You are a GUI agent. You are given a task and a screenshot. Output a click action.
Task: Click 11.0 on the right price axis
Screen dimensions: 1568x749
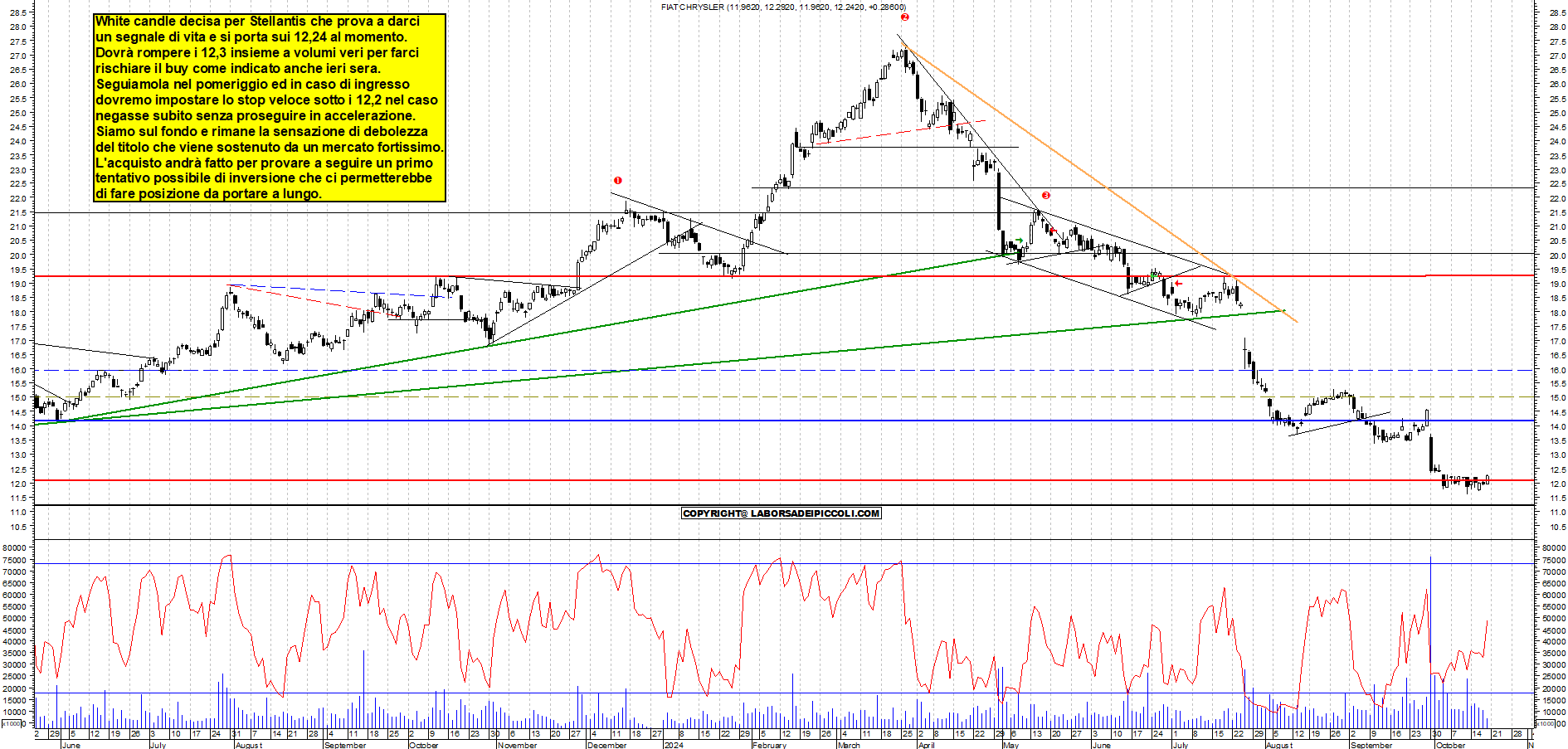(1557, 513)
